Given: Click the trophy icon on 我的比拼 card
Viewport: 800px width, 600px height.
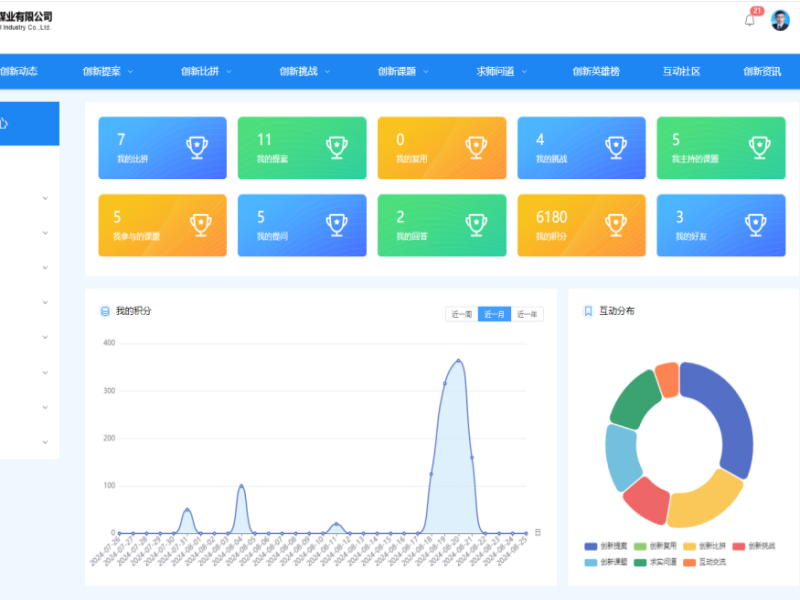Looking at the screenshot, I should tap(197, 148).
